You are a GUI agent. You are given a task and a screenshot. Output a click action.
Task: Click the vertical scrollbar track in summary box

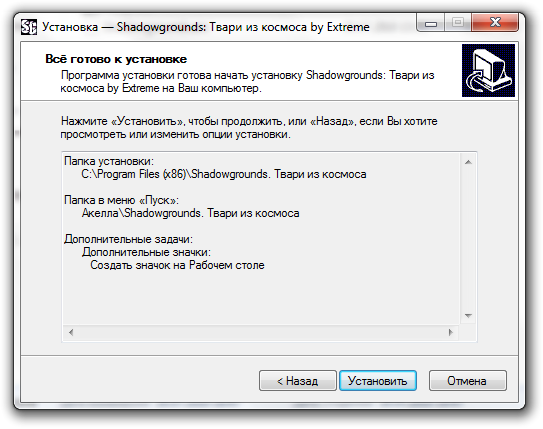468,239
